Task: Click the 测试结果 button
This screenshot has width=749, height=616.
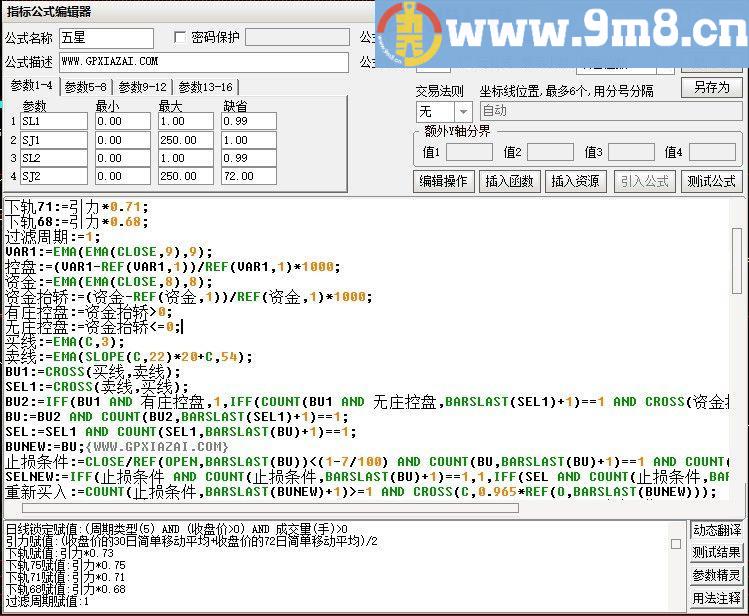Action: (x=717, y=553)
